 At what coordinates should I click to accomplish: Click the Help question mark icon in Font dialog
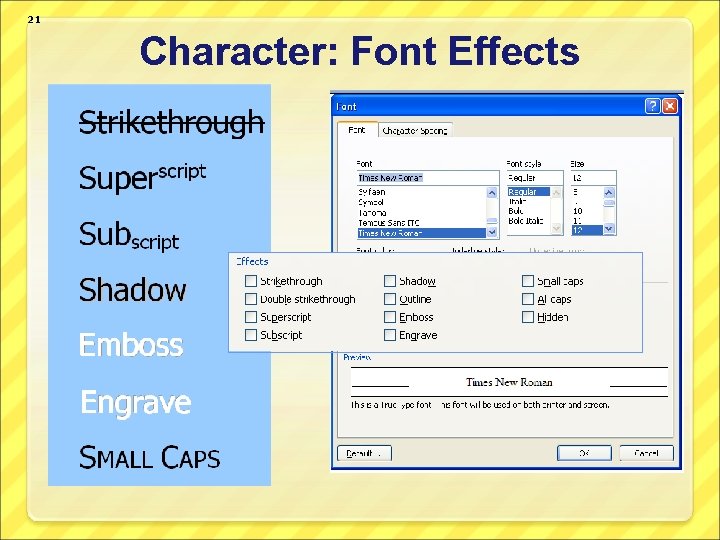[x=652, y=107]
